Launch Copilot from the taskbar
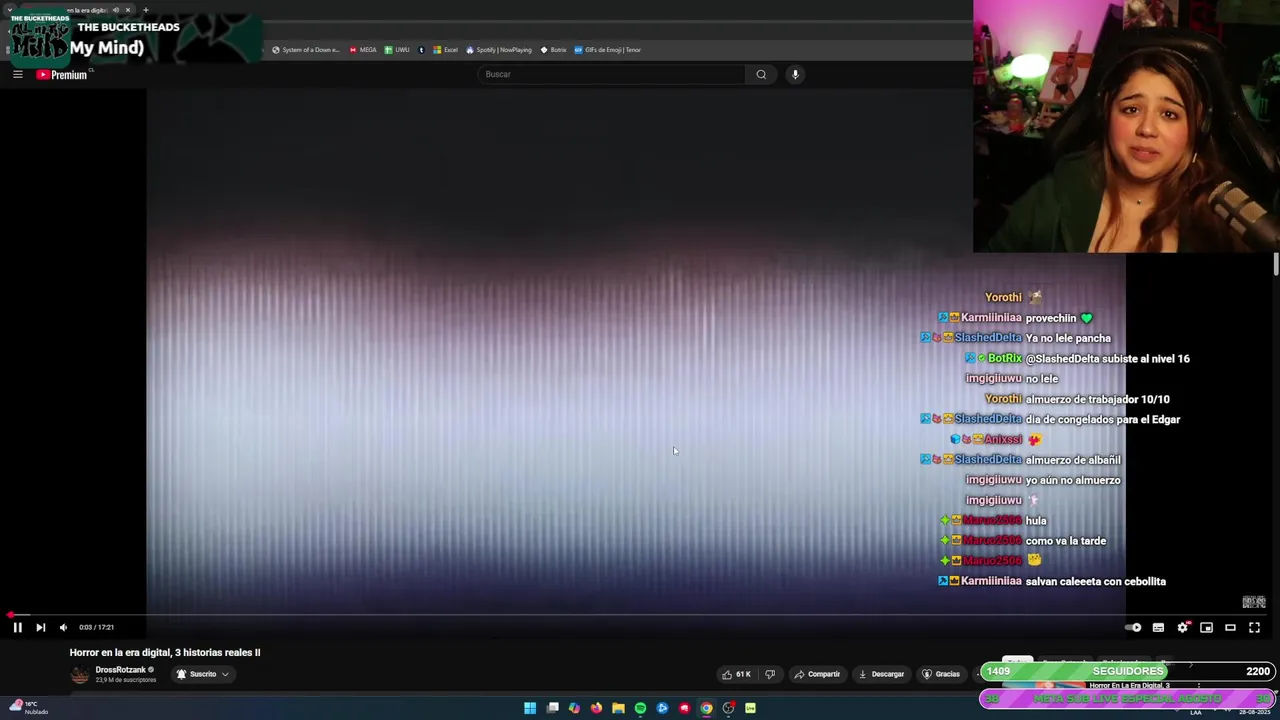Screen dimensions: 1280x720 tap(574, 708)
